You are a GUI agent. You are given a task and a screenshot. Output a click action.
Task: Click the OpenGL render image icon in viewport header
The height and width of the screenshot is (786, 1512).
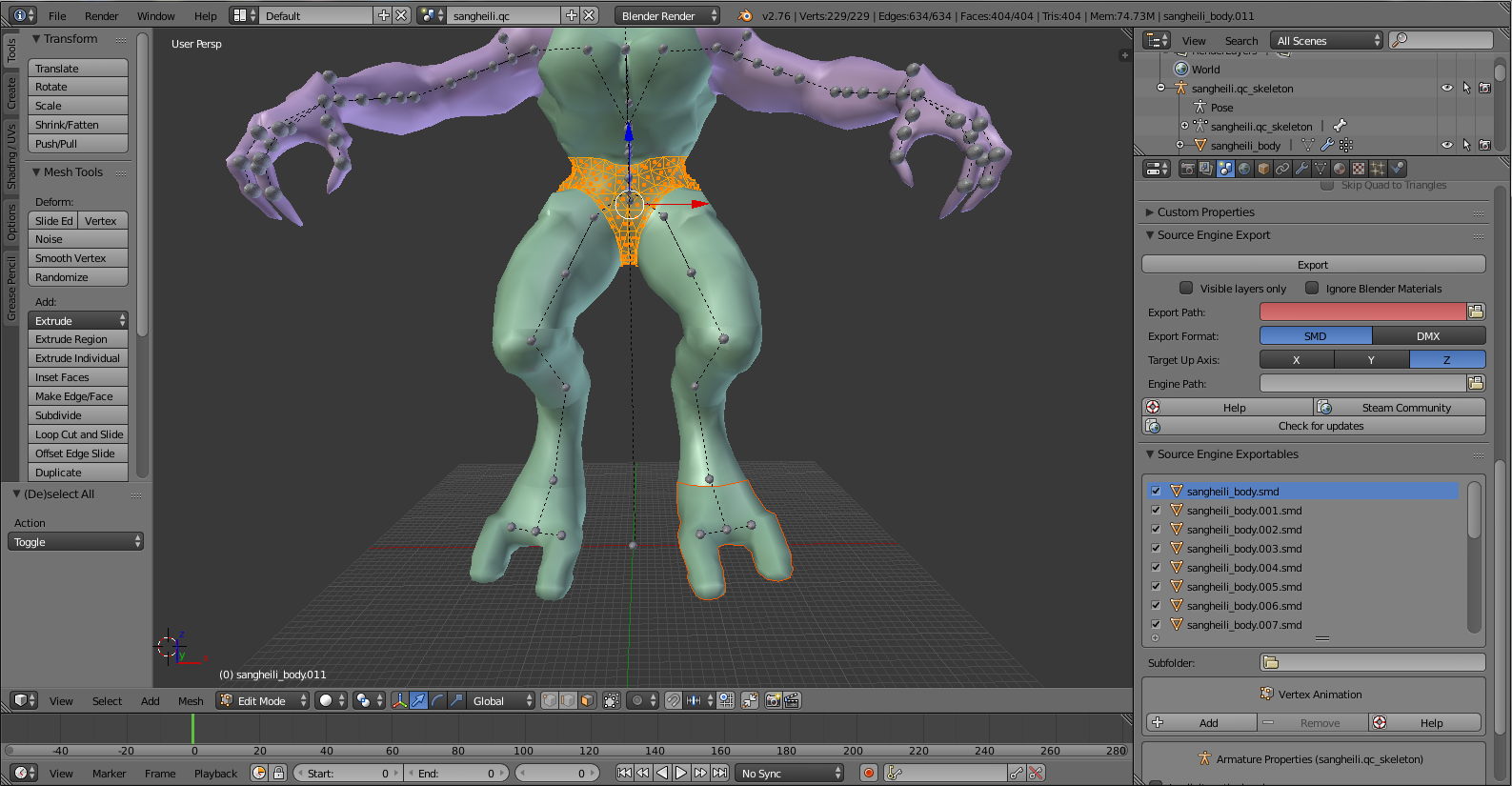(x=773, y=700)
